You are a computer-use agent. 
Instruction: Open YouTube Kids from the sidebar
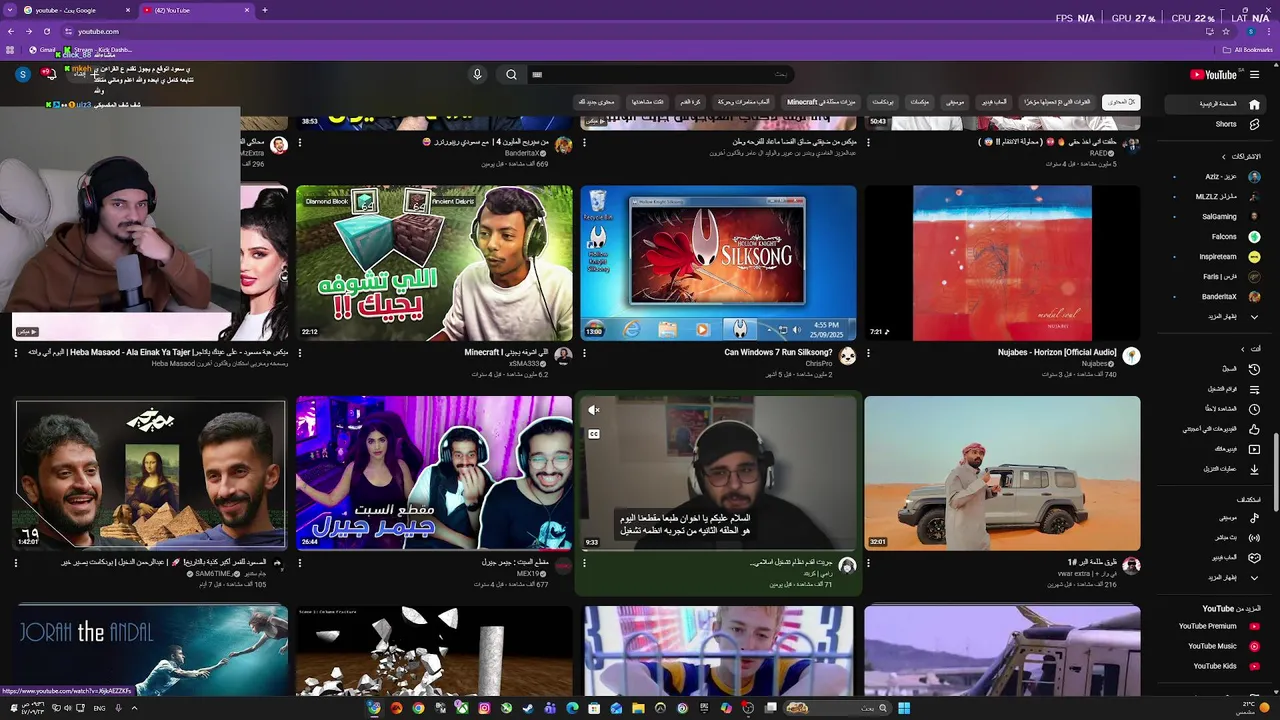1216,666
